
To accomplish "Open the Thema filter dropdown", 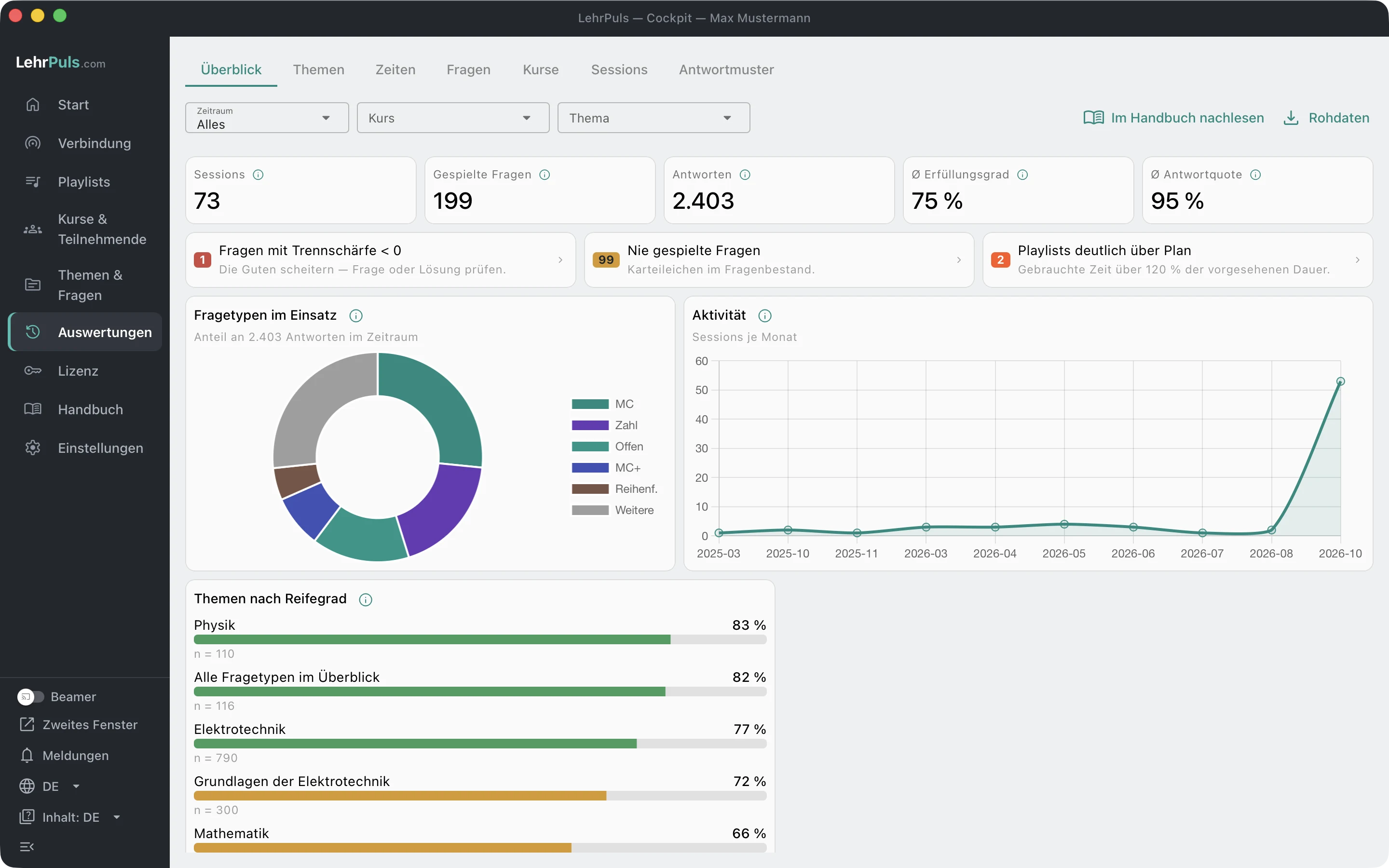I will click(x=654, y=118).
